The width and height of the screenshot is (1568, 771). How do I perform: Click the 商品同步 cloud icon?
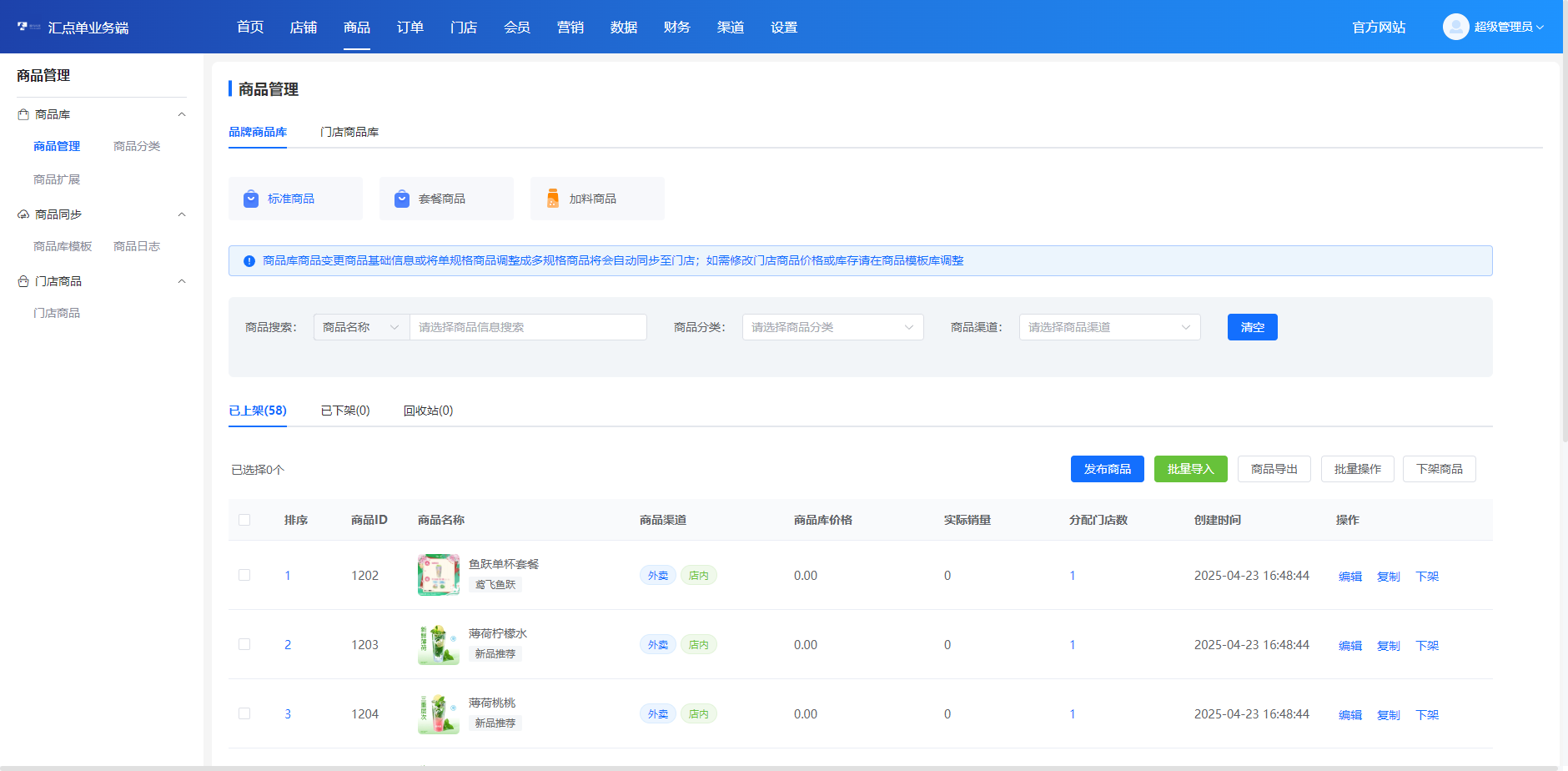[x=23, y=214]
